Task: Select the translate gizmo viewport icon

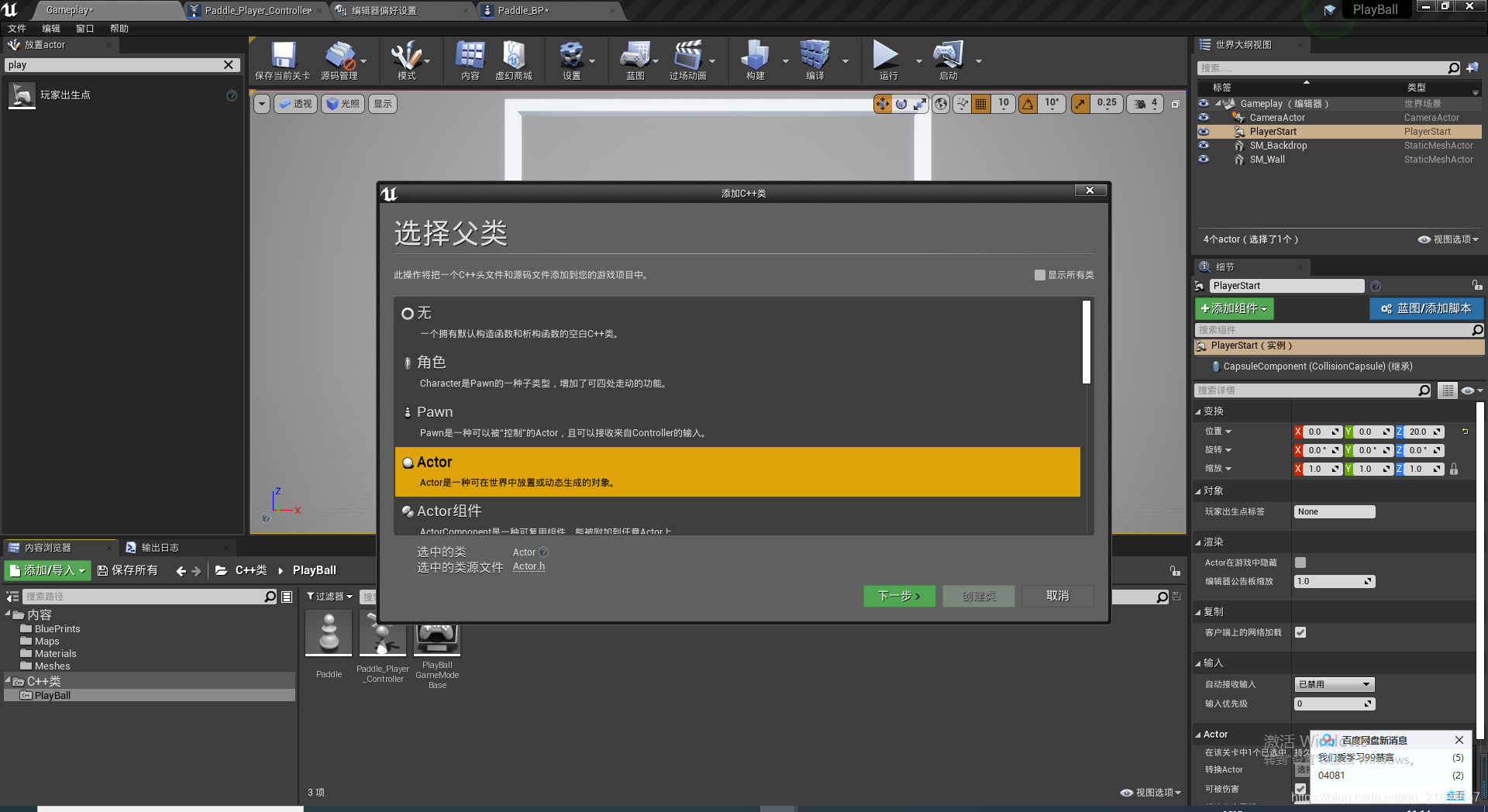Action: pyautogui.click(x=883, y=104)
